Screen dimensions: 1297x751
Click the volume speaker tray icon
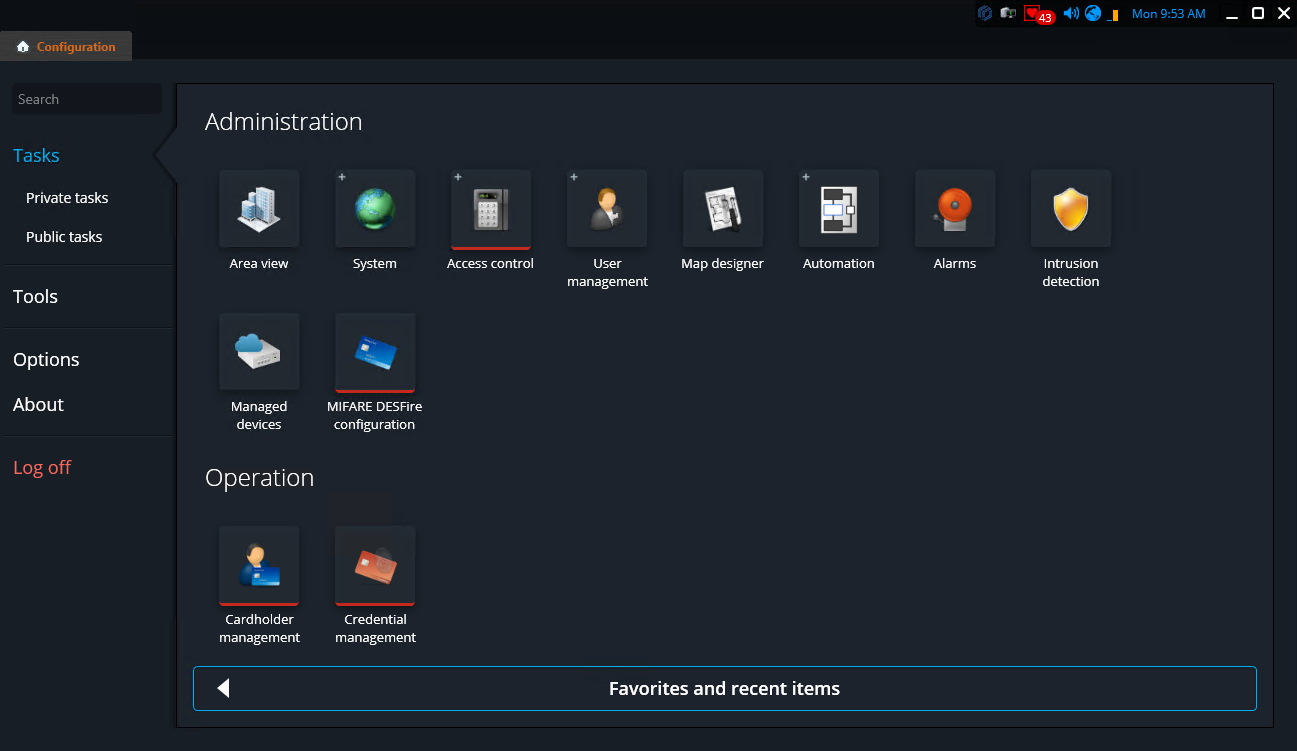click(x=1070, y=14)
